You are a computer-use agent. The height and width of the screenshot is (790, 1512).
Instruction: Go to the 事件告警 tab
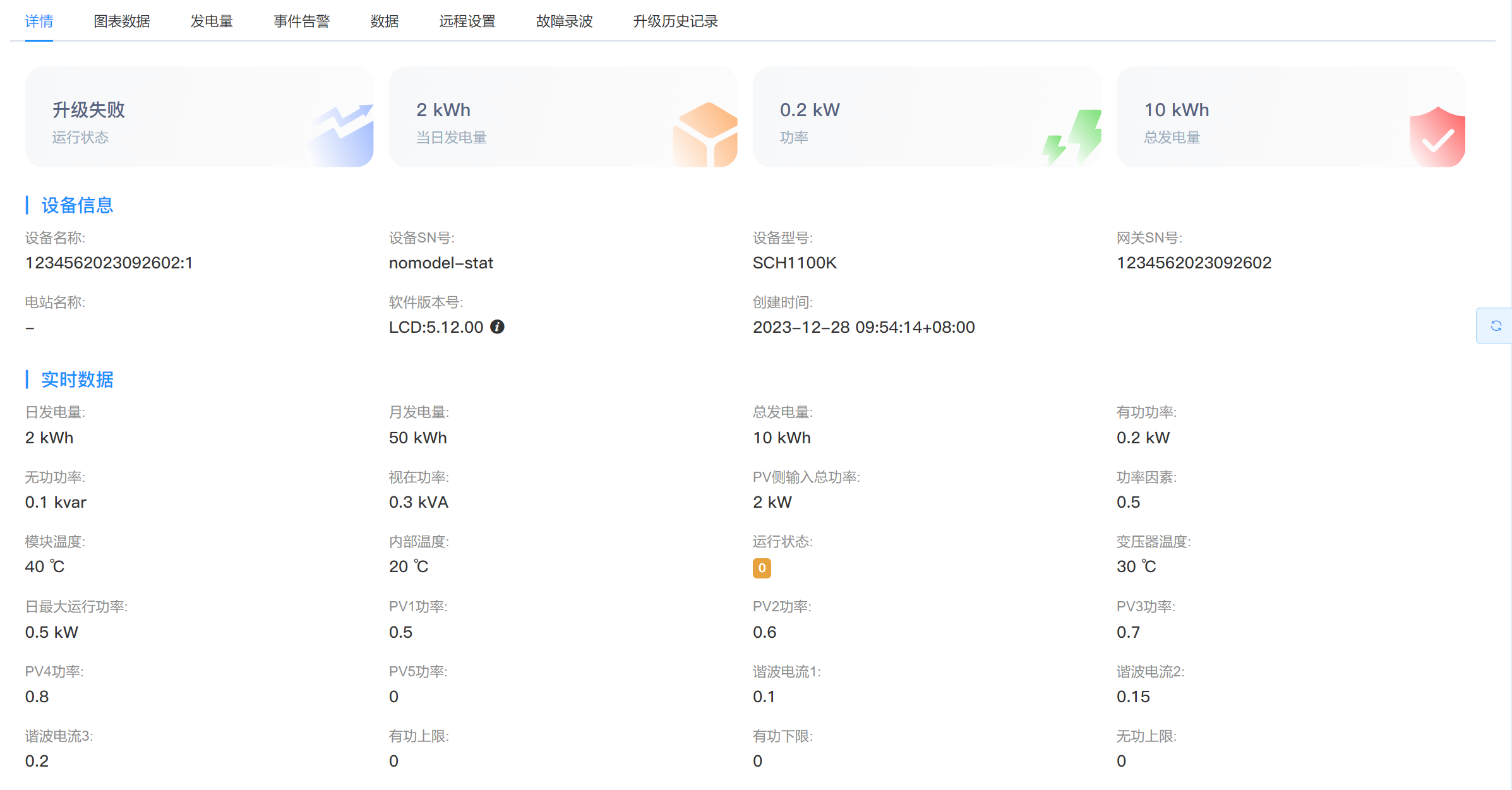click(301, 21)
